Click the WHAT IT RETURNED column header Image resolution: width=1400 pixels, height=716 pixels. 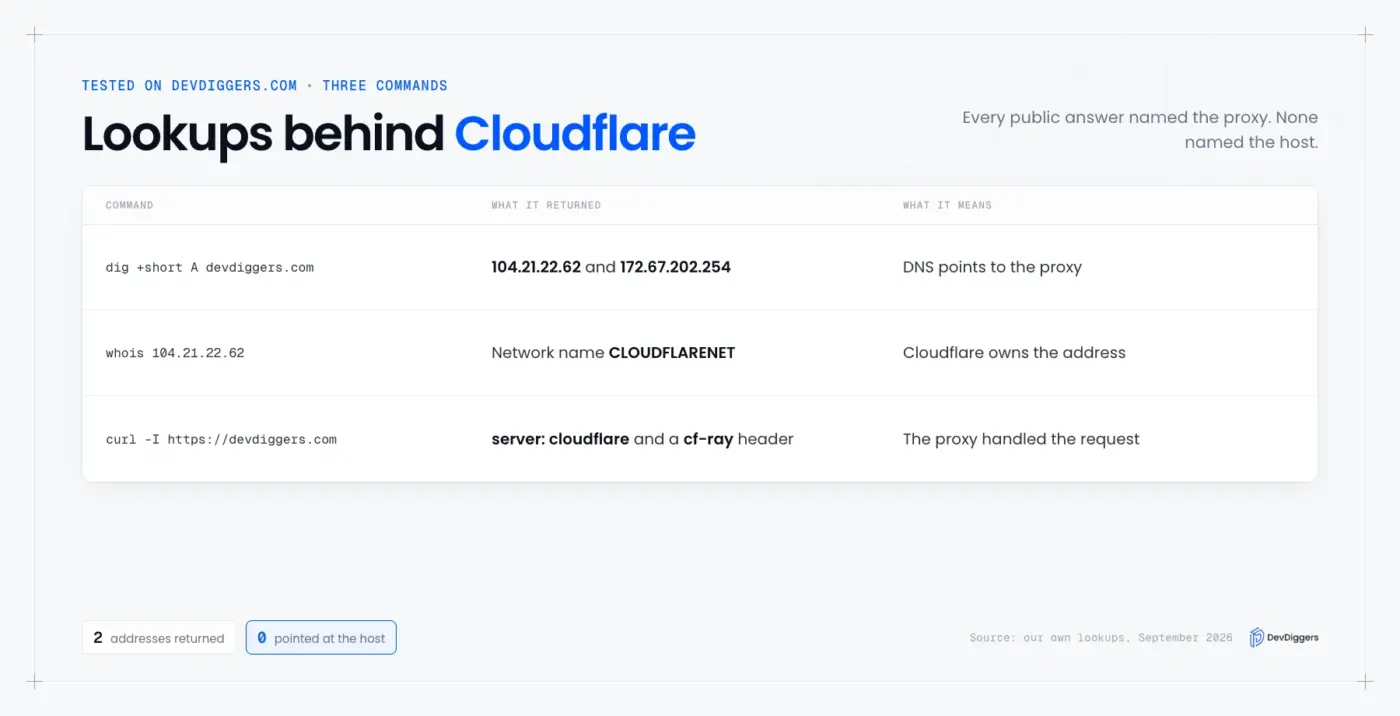(546, 205)
